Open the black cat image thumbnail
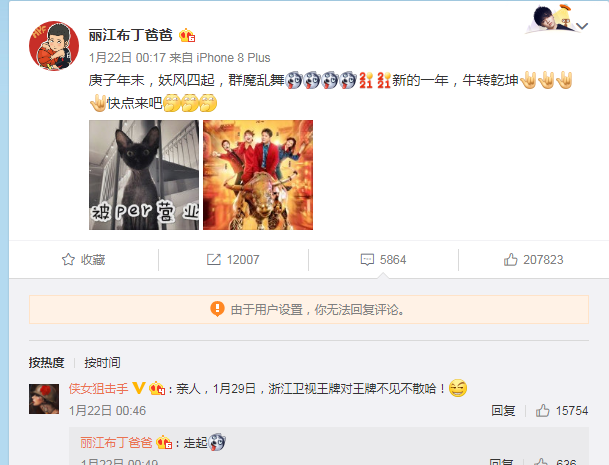 pyautogui.click(x=144, y=175)
